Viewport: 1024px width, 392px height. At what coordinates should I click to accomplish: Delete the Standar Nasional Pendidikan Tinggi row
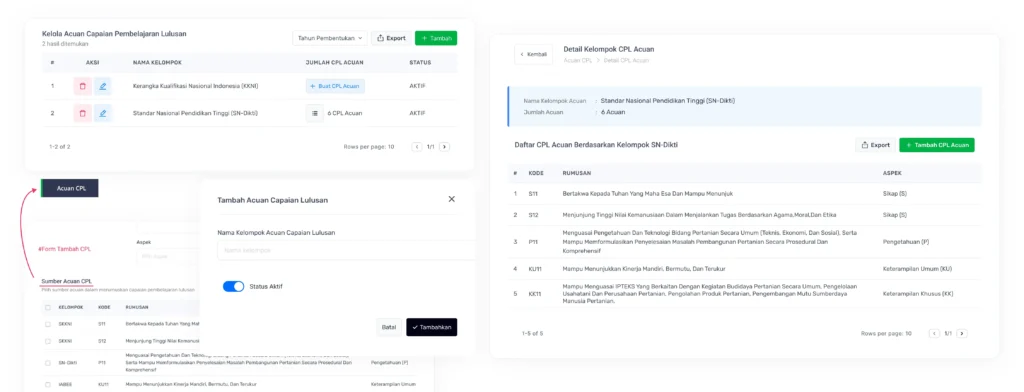(x=82, y=113)
